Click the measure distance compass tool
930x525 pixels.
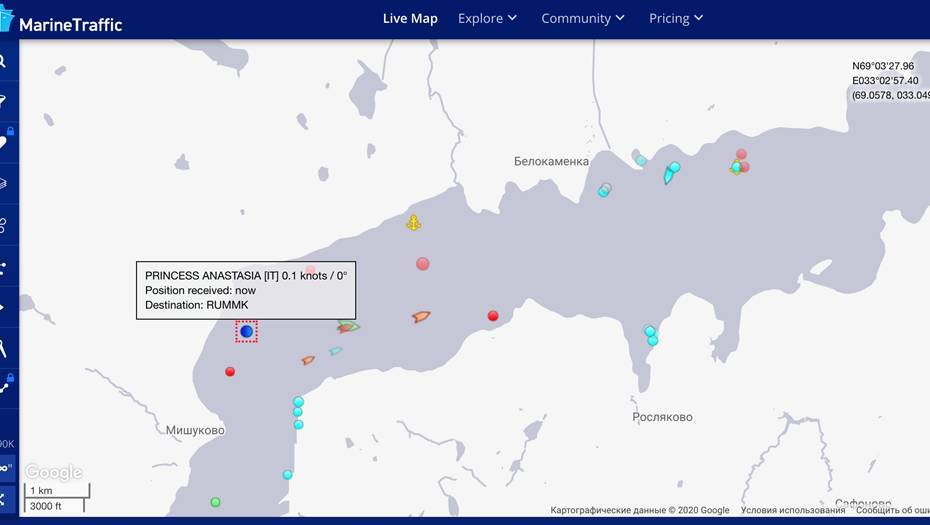point(3,348)
